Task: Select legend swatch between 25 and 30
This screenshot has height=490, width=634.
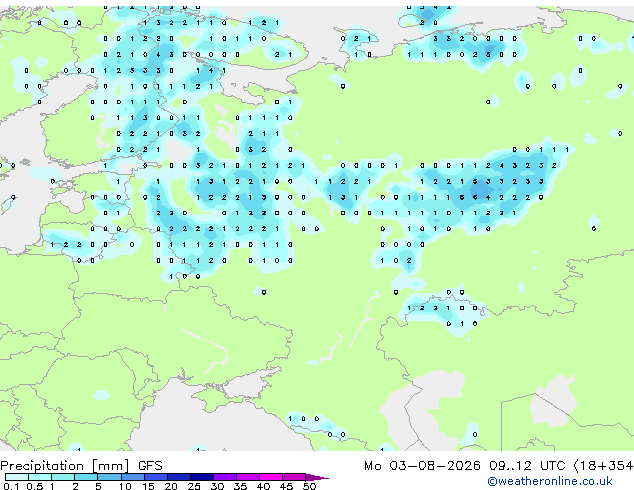Action: pyautogui.click(x=202, y=477)
